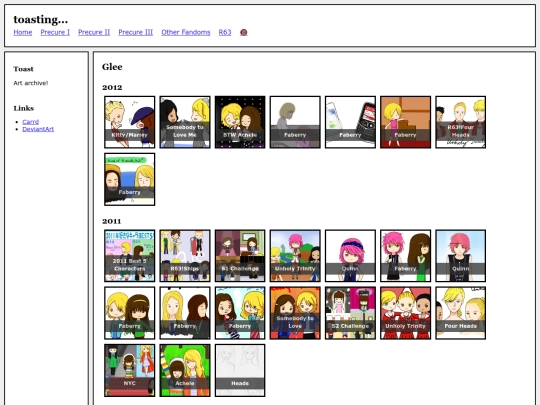540x405 pixels.
Task: Click the red prohibited emoji icon link
Action: pos(243,32)
